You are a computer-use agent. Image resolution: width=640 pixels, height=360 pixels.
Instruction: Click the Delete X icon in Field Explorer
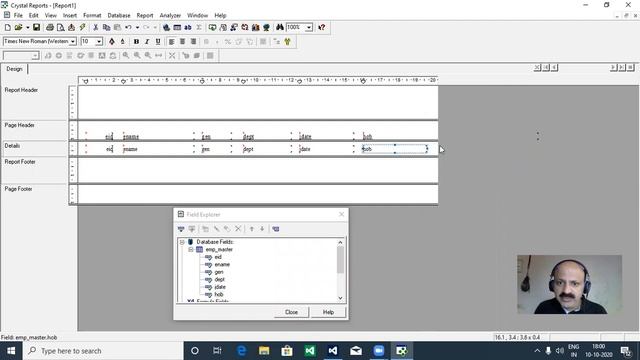pyautogui.click(x=238, y=229)
